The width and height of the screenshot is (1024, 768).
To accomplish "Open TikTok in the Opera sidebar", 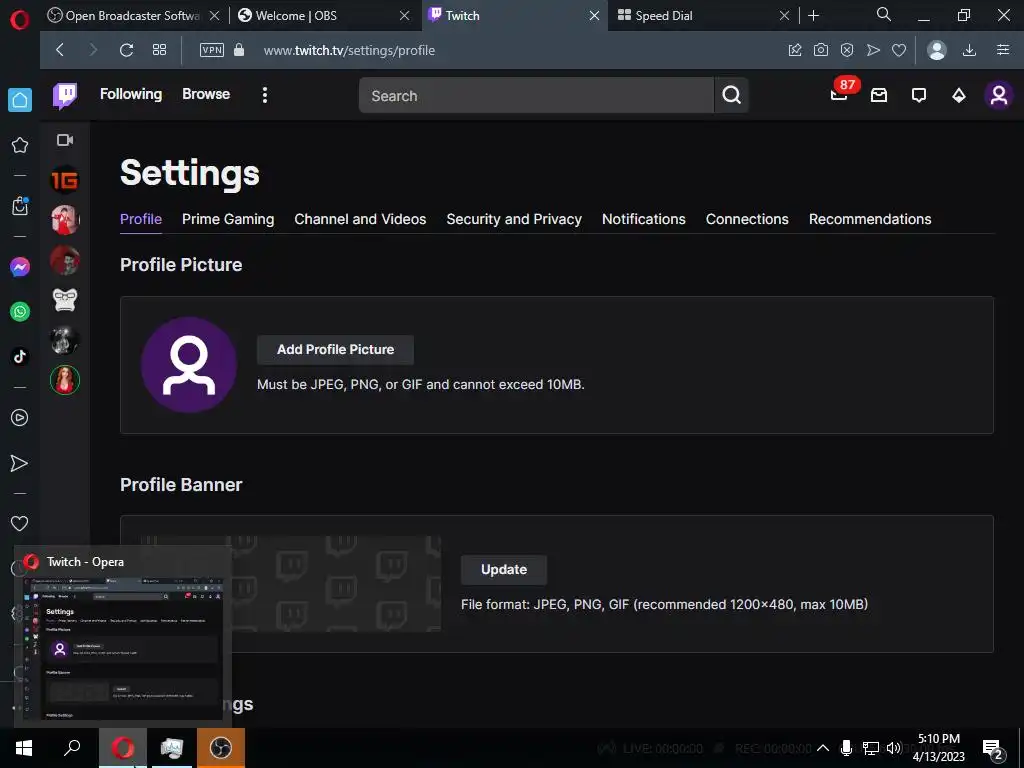I will pos(20,356).
